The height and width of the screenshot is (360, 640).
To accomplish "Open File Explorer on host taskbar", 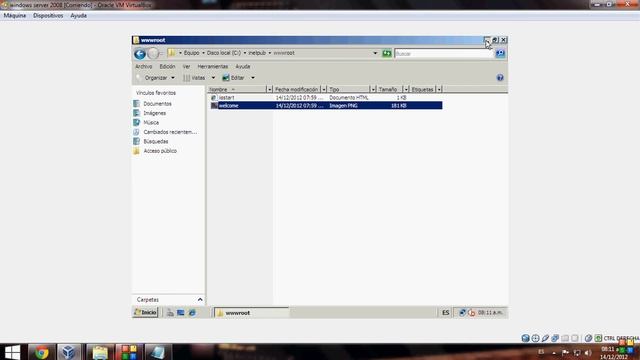I will (99, 352).
